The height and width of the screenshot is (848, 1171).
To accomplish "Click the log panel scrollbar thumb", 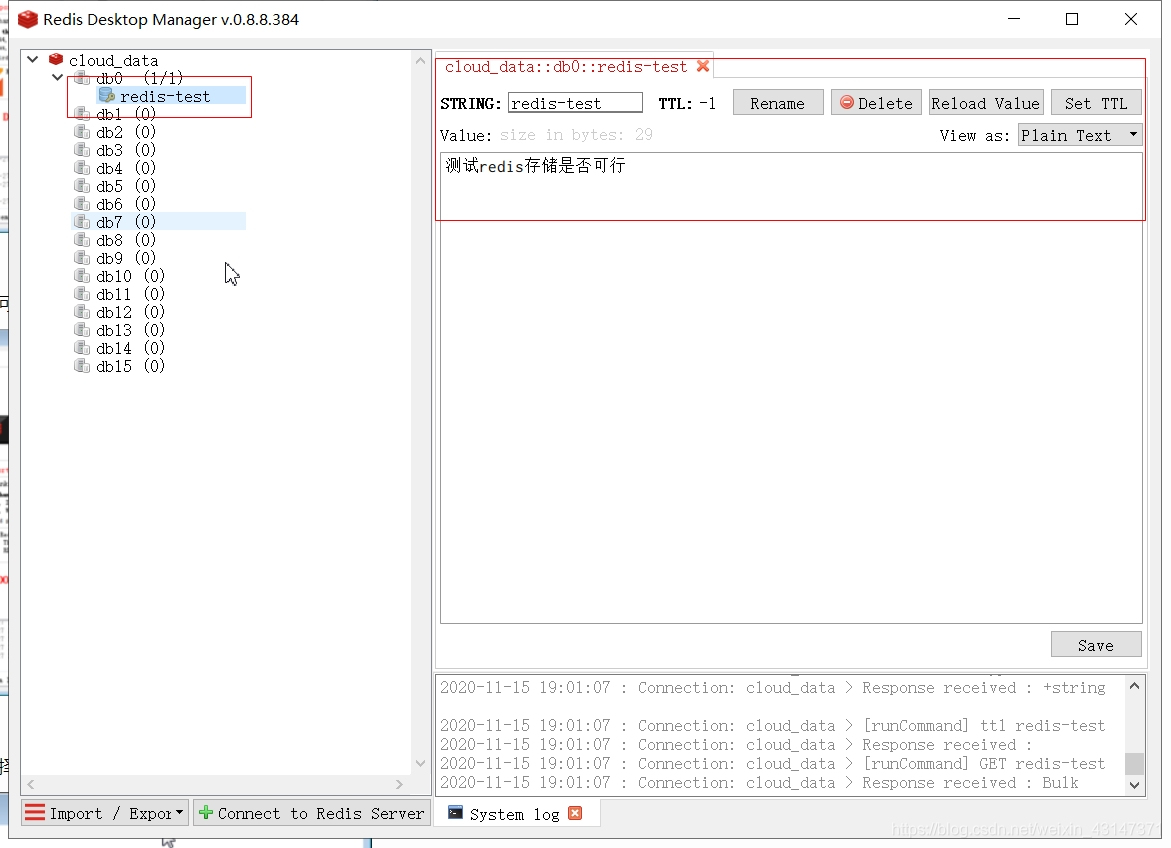I will click(1134, 764).
